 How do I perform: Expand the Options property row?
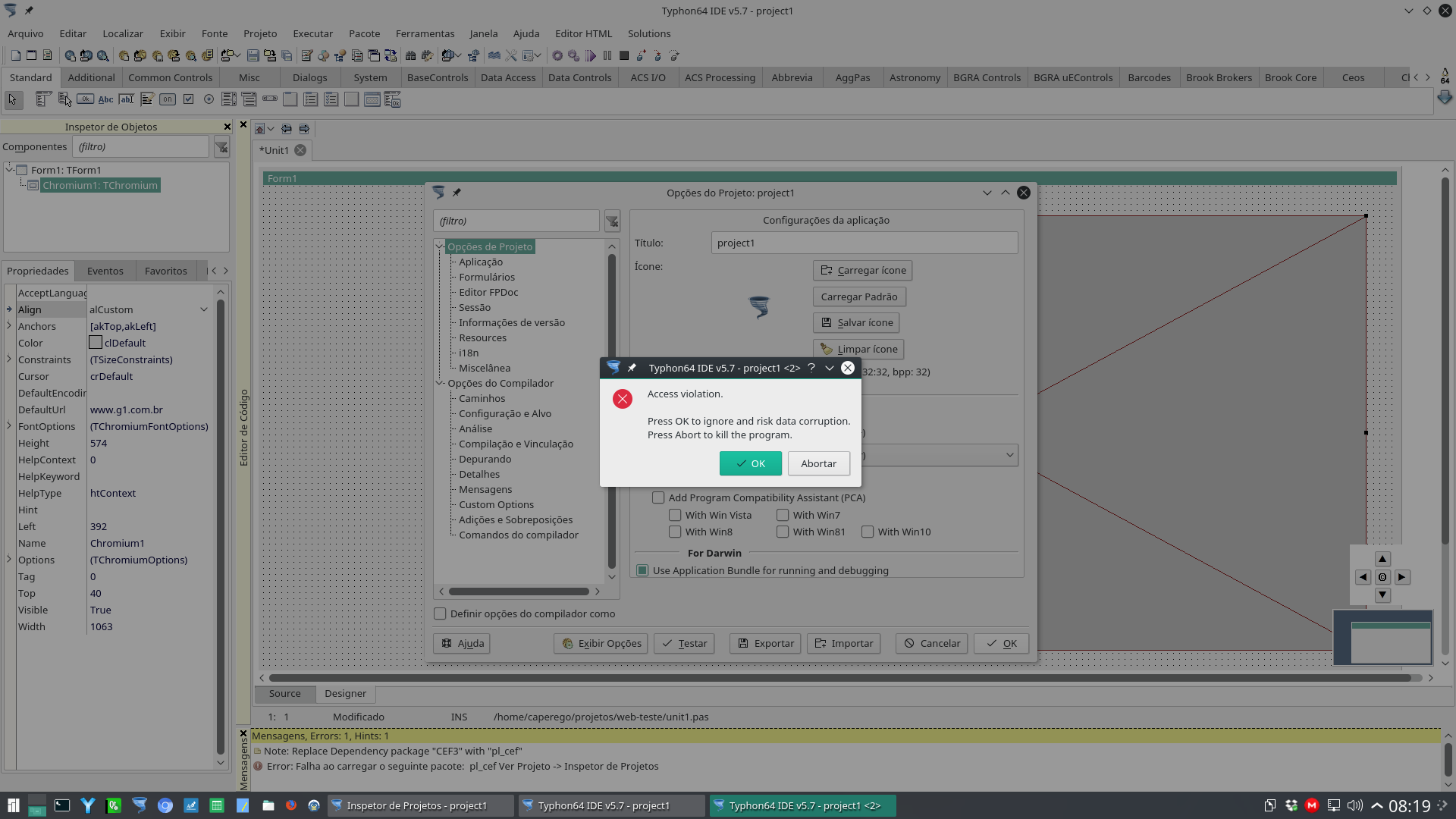(9, 560)
